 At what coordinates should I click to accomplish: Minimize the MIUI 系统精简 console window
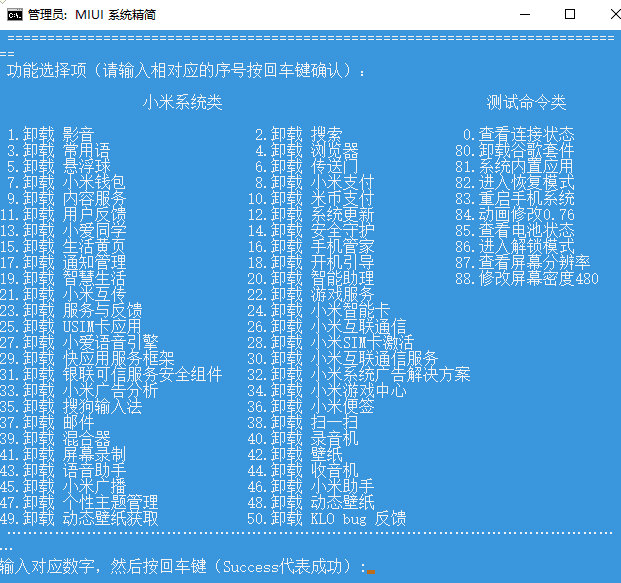pos(525,15)
